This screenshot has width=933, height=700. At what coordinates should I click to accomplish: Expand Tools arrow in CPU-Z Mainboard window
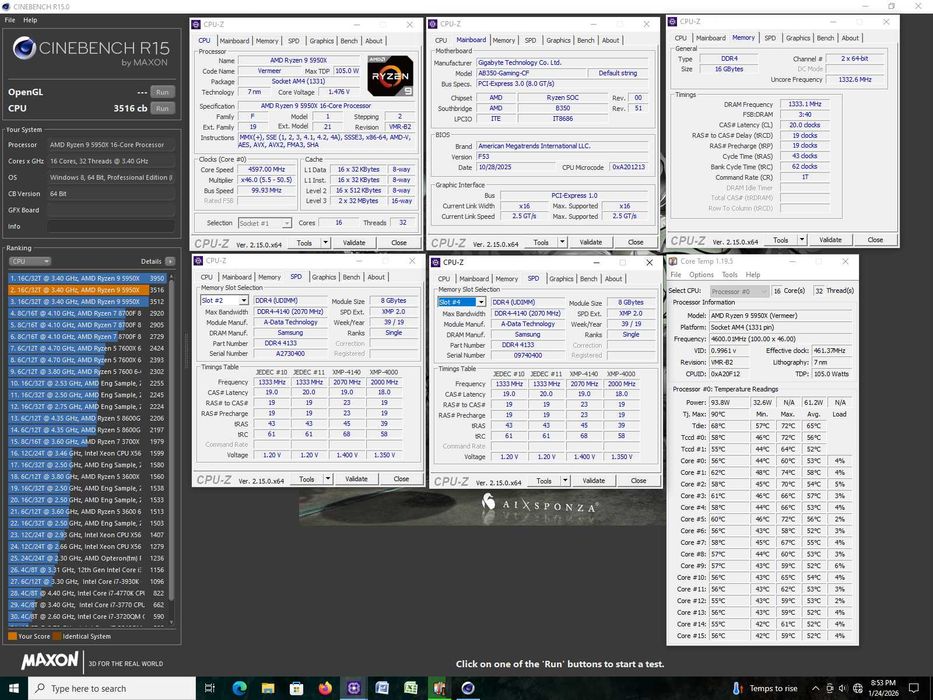[x=562, y=242]
